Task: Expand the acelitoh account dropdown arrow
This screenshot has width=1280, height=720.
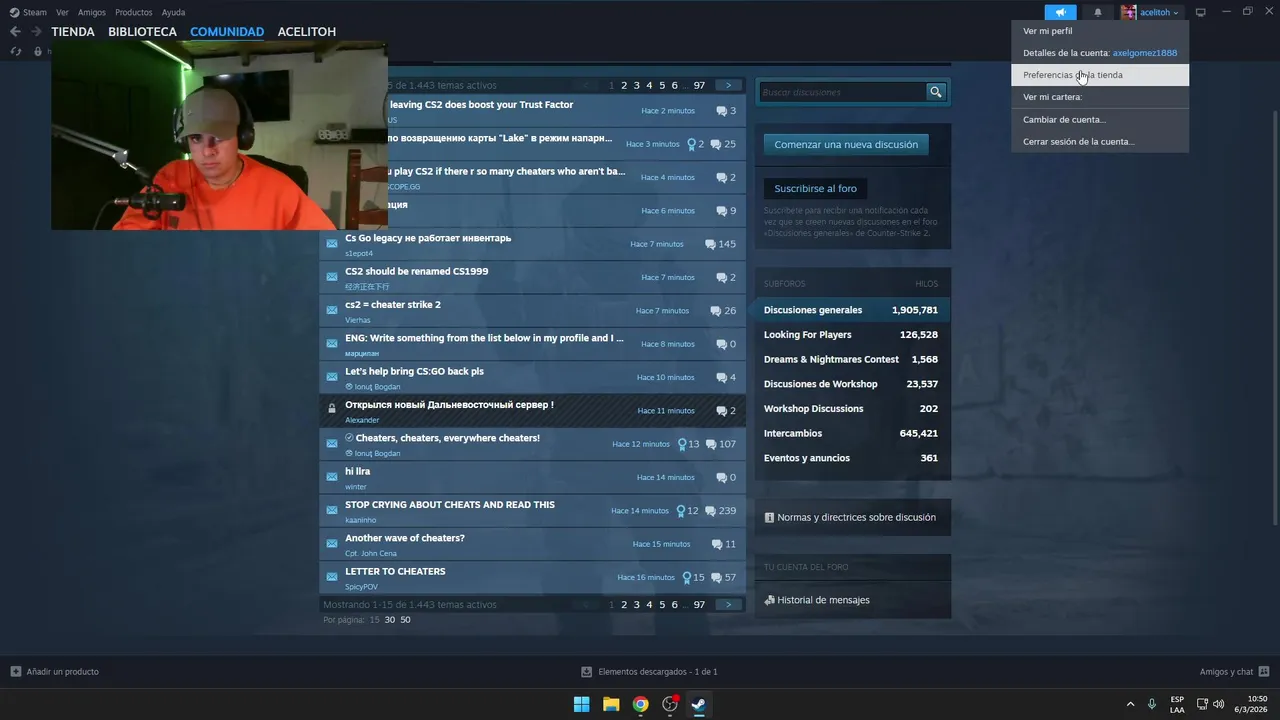Action: (x=1176, y=13)
